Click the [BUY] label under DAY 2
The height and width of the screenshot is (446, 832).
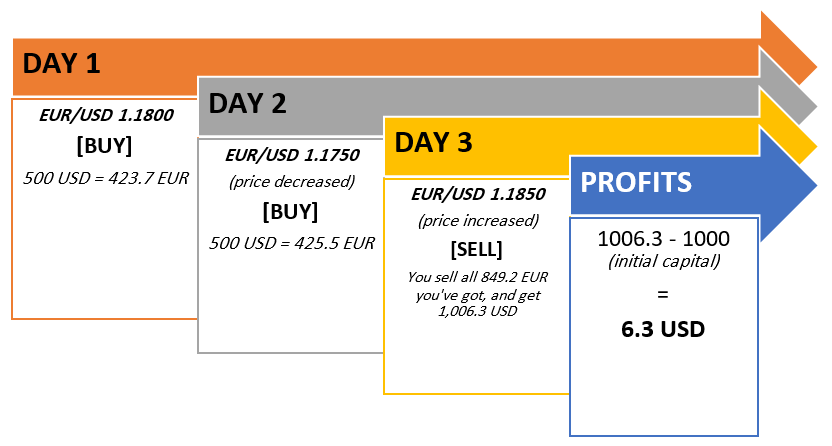[x=290, y=213]
